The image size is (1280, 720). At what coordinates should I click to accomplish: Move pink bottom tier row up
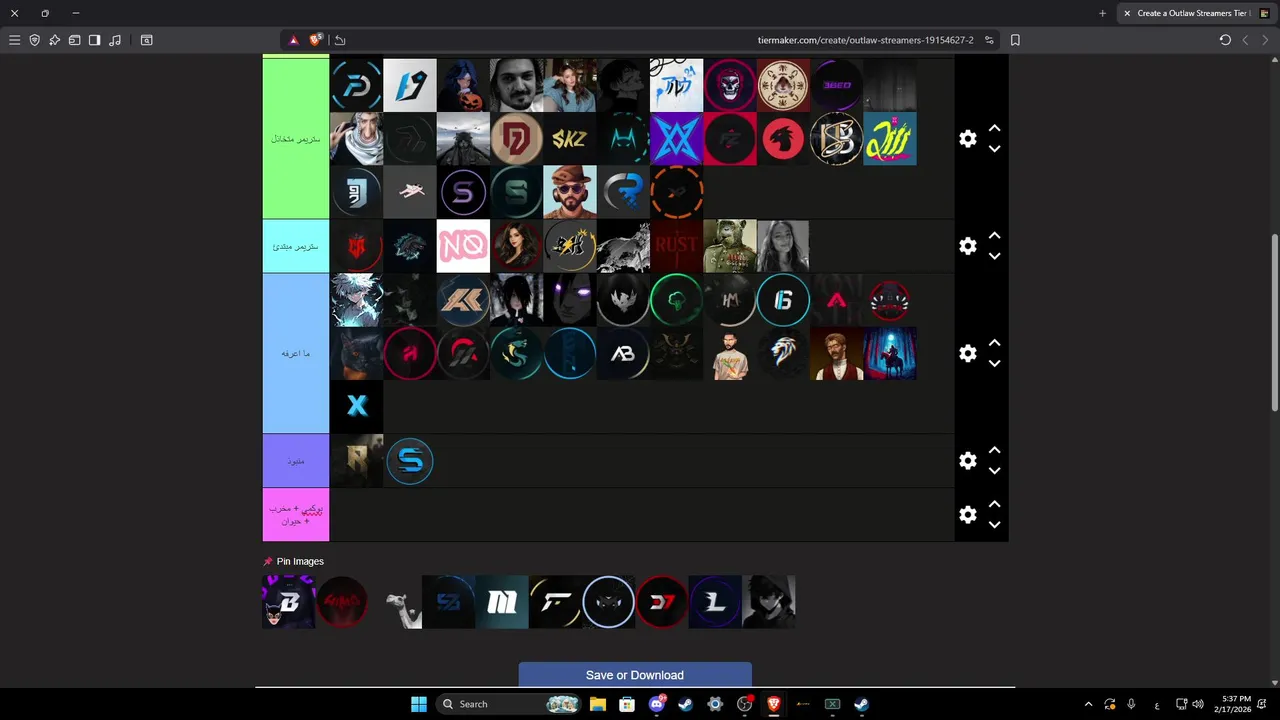[994, 504]
